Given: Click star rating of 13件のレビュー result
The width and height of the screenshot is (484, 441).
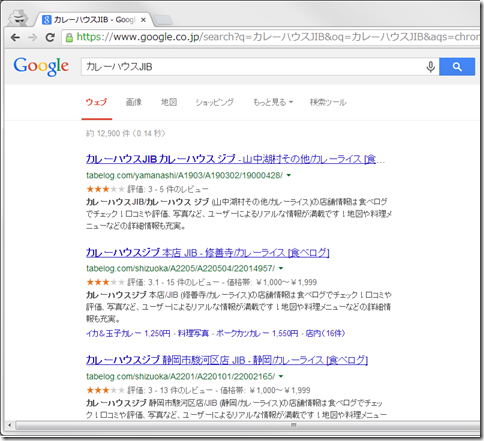Looking at the screenshot, I should [x=105, y=390].
